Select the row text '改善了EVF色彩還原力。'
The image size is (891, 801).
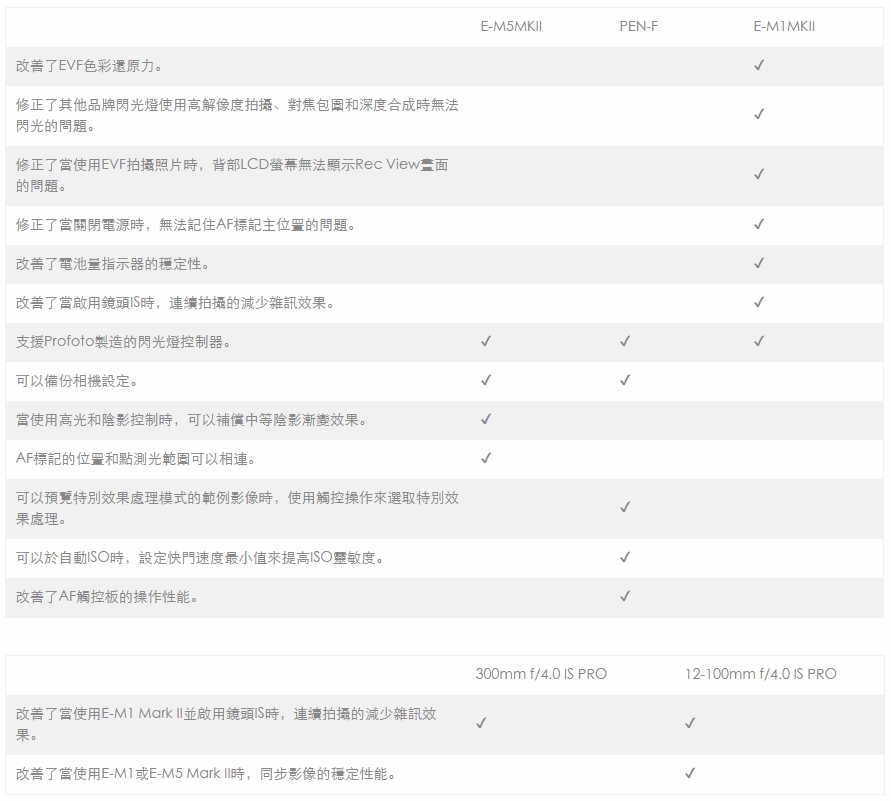click(x=89, y=66)
